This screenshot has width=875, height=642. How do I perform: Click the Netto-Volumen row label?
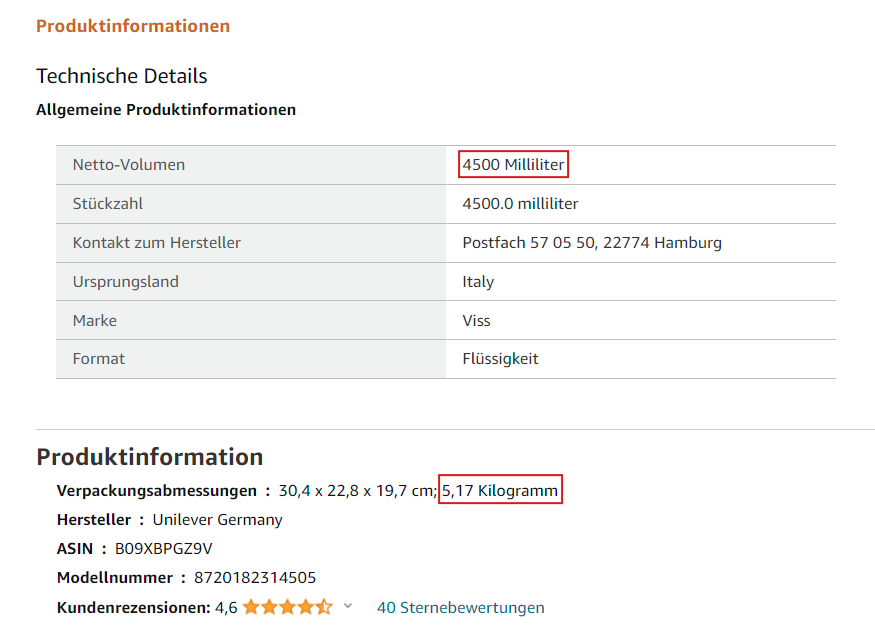coord(129,165)
